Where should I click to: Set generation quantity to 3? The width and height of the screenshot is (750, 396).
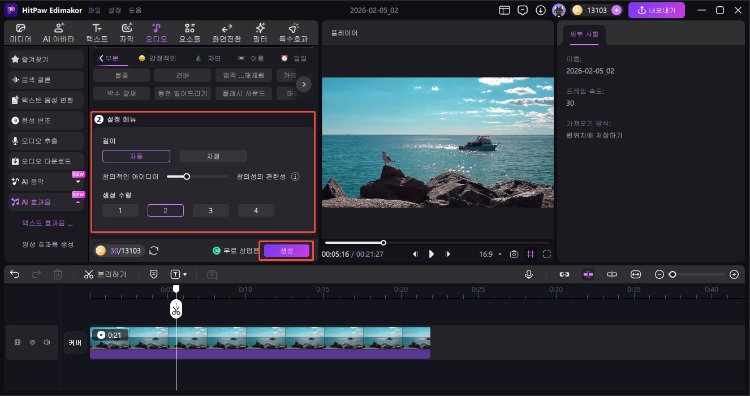click(x=210, y=210)
